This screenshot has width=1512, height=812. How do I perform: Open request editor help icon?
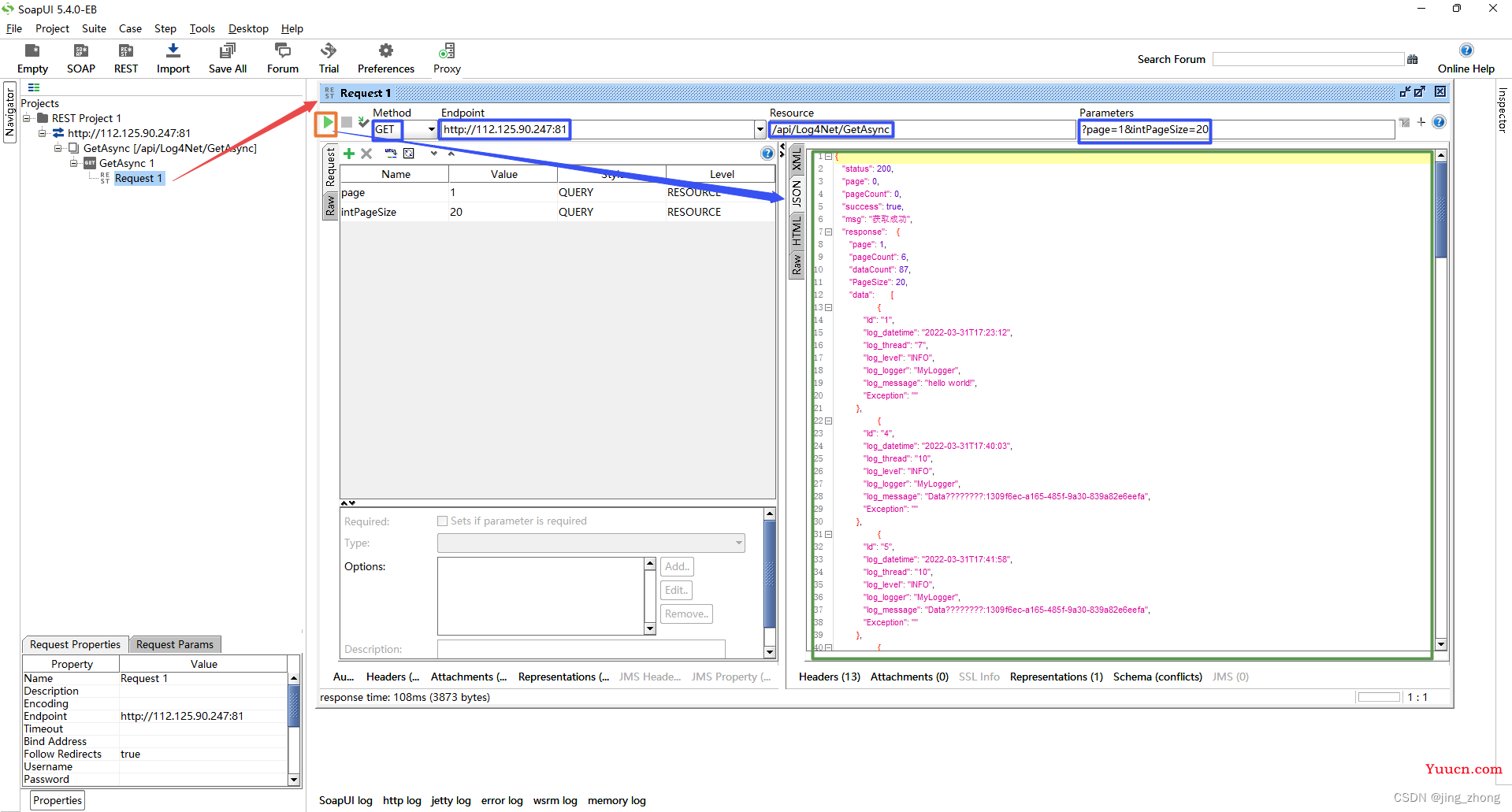point(1439,122)
